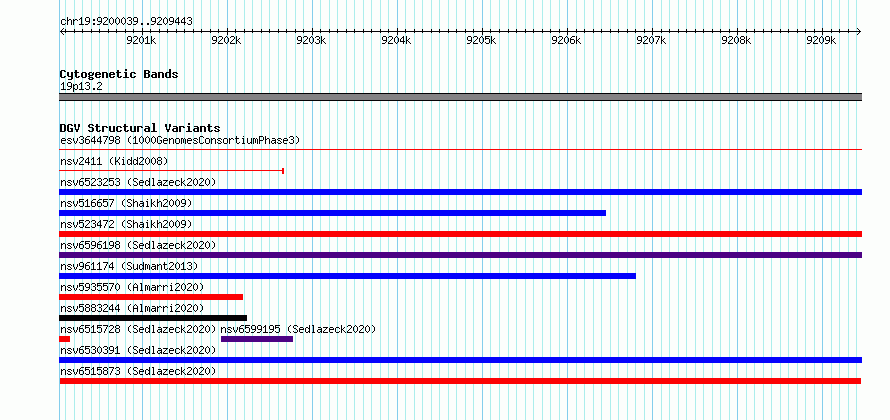The height and width of the screenshot is (420, 890).
Task: Click the 9205k ruler position
Action: [x=481, y=40]
